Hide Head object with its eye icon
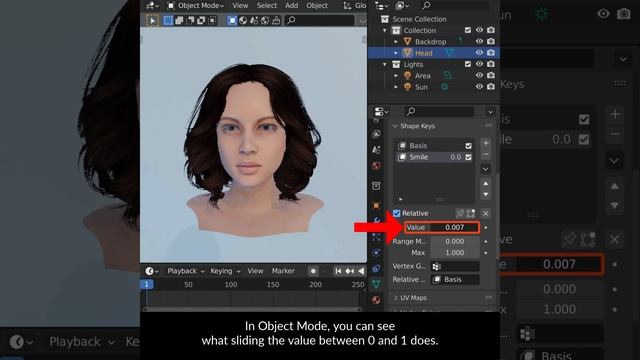 coord(479,53)
